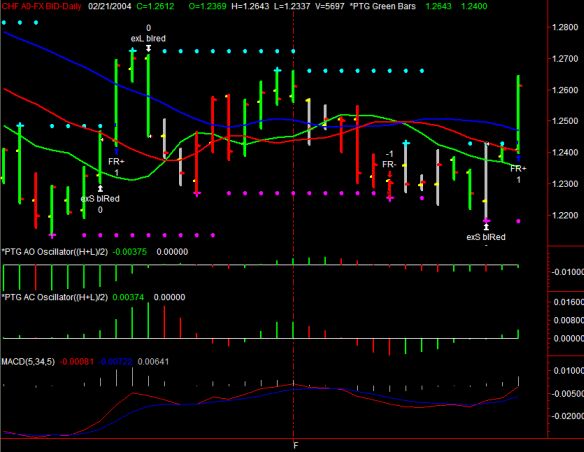Viewport: 584px width, 452px height.
Task: Select the *PTG AC Oscillator indicator title
Action: pos(55,297)
